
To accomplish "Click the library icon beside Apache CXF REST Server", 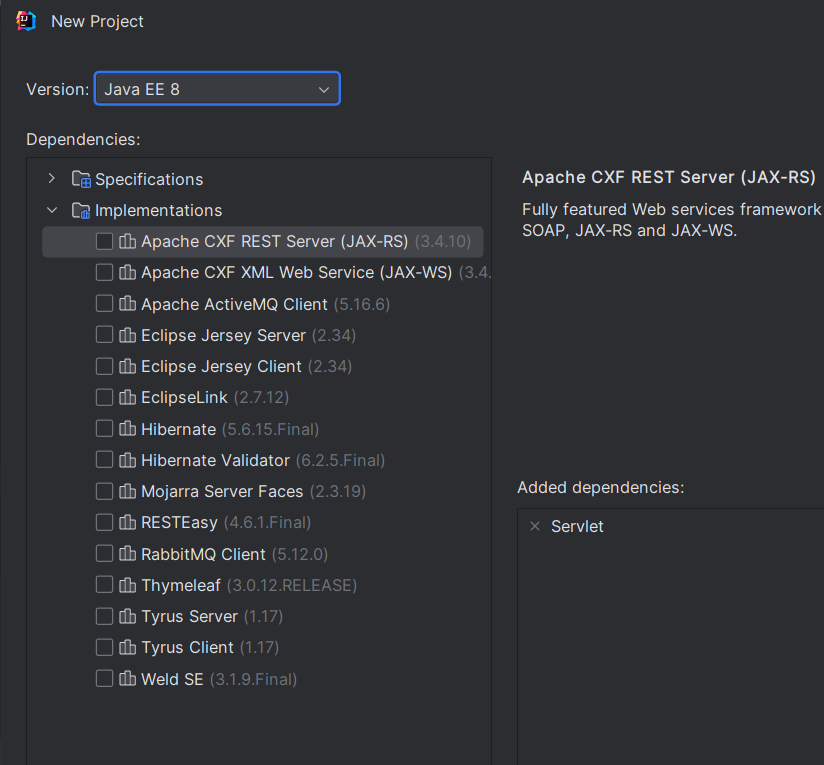I will (x=127, y=241).
